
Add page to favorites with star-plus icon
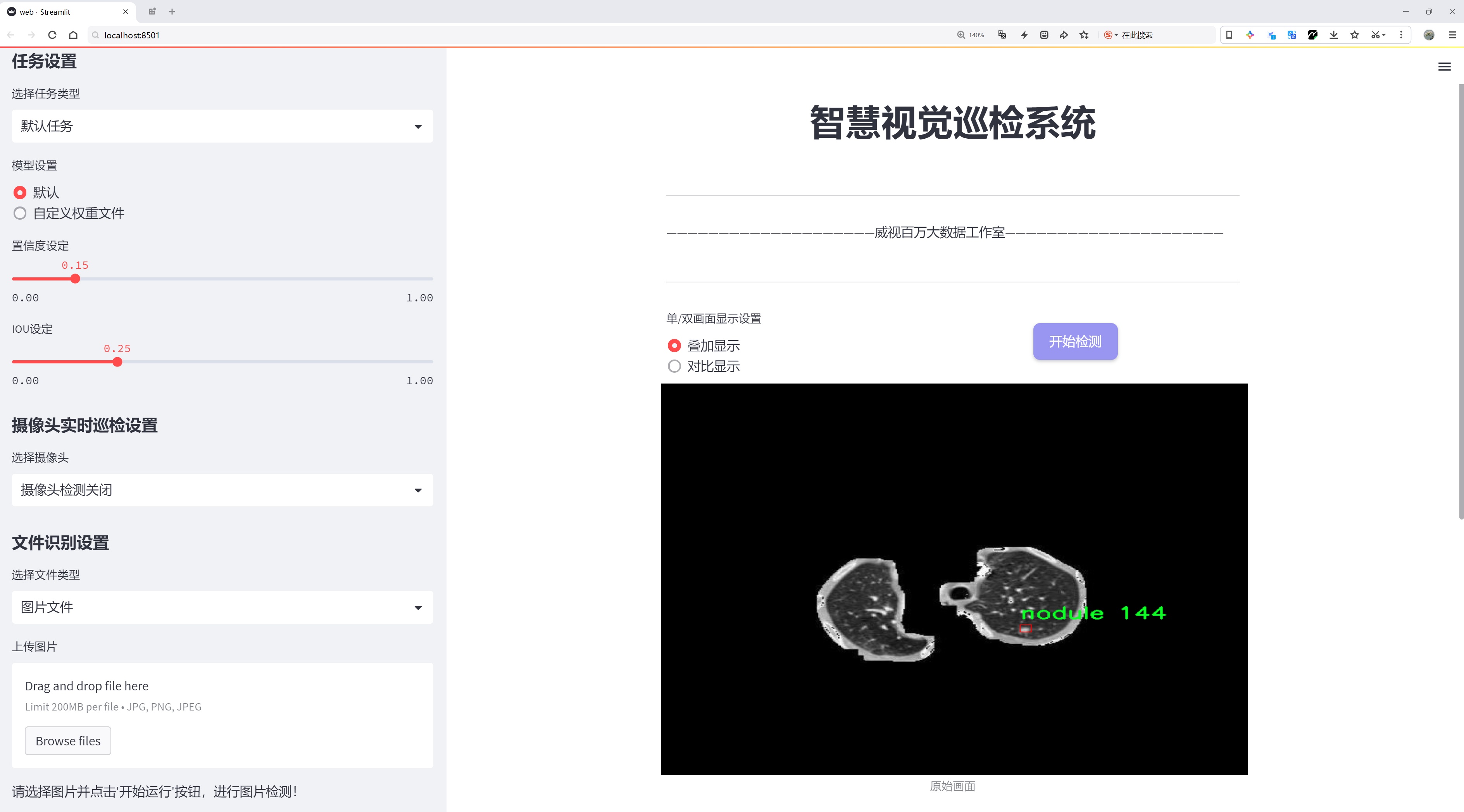click(1085, 34)
